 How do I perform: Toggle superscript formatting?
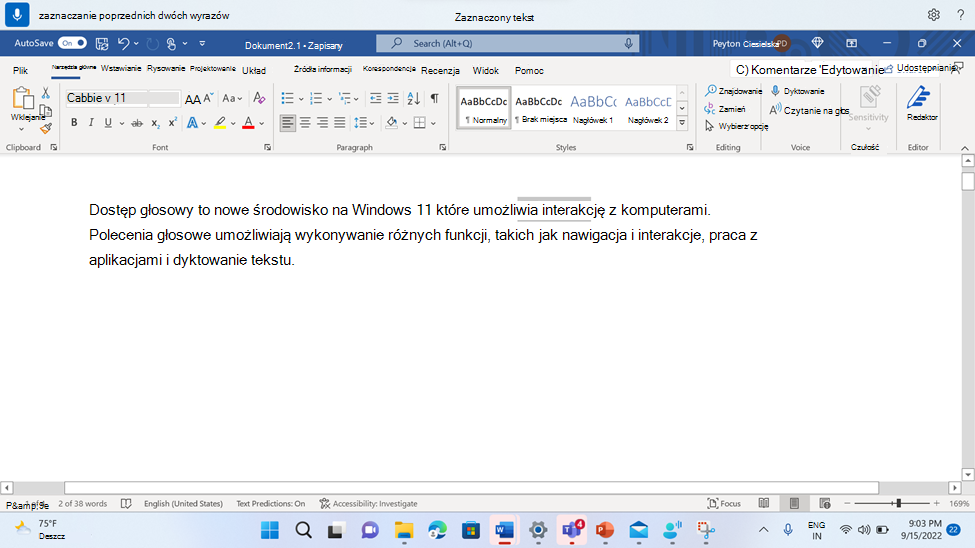[172, 123]
